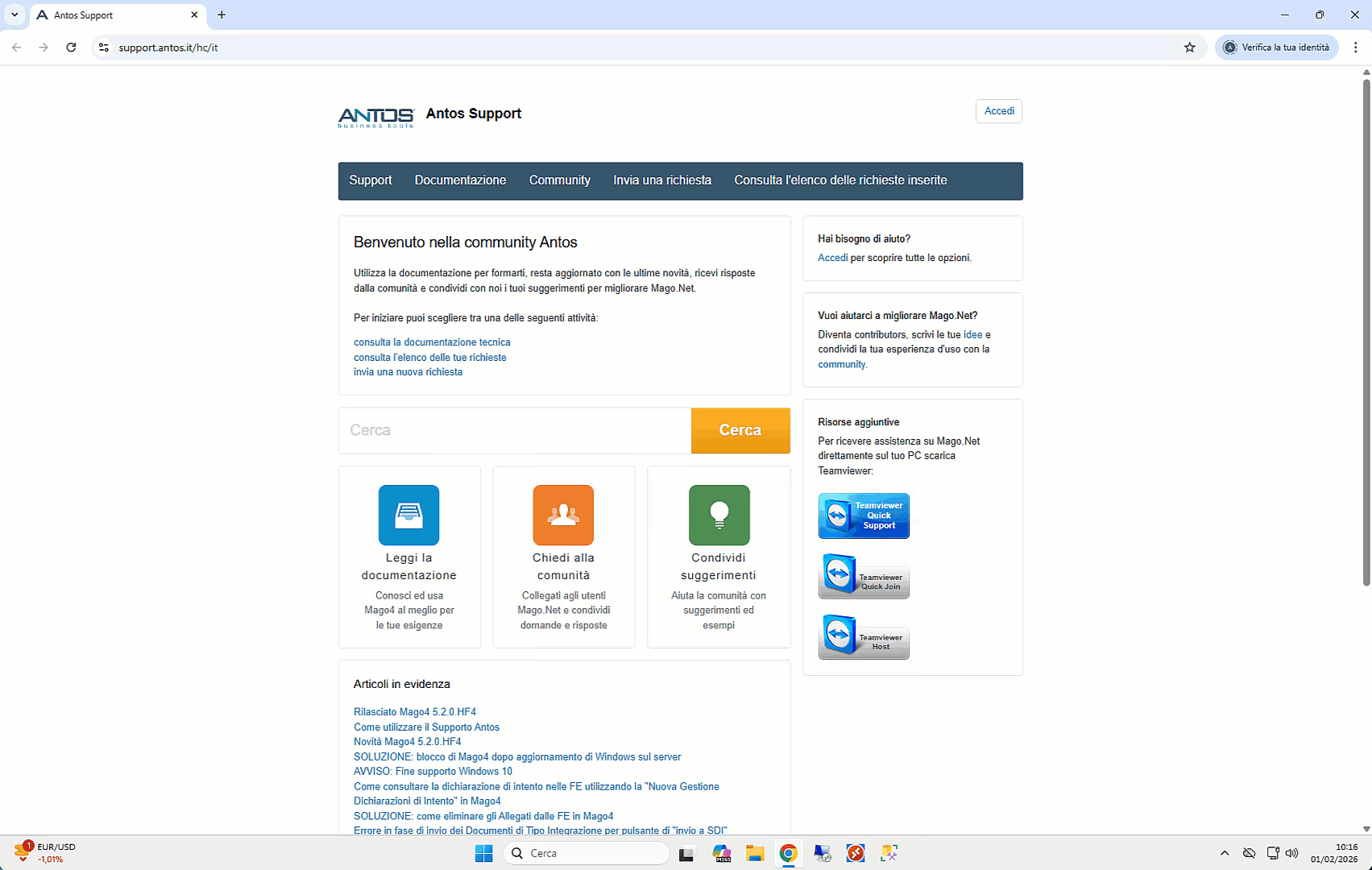The image size is (1372, 870).
Task: Bookmark this page with the star
Action: (x=1190, y=48)
